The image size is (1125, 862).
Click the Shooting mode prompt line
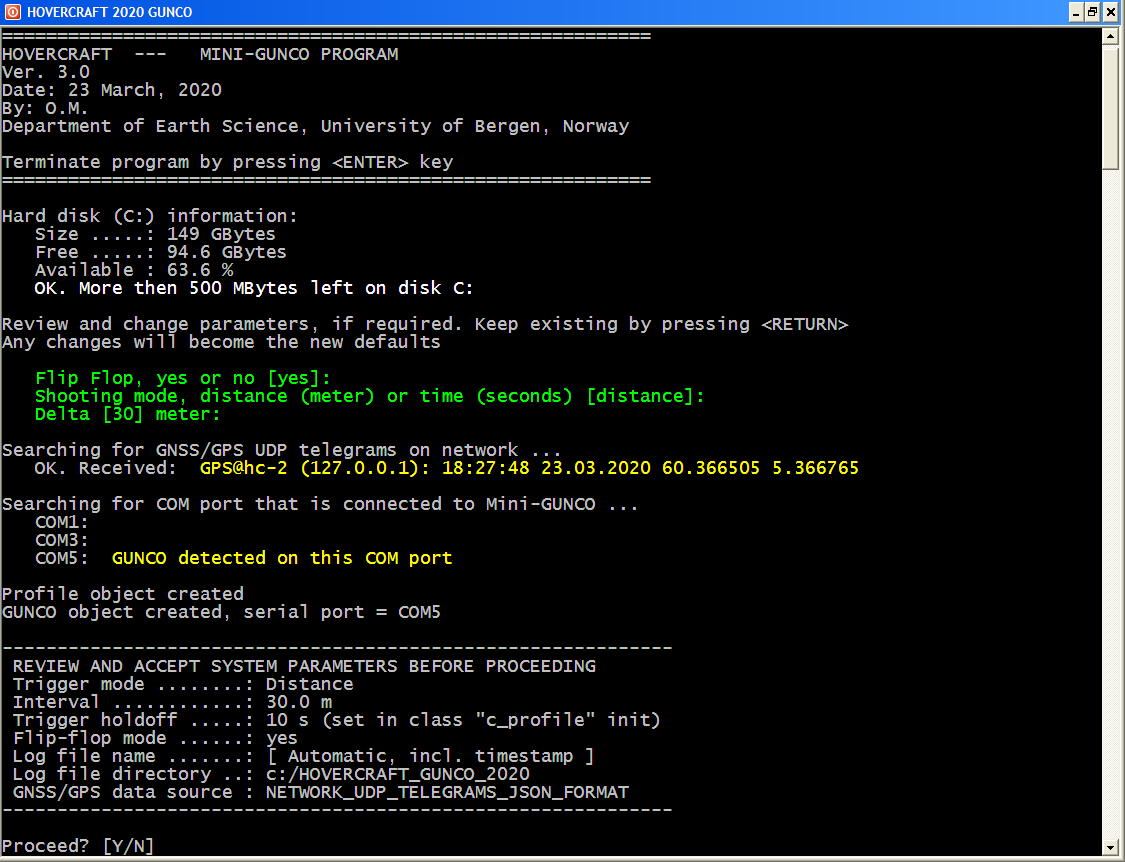tap(369, 396)
